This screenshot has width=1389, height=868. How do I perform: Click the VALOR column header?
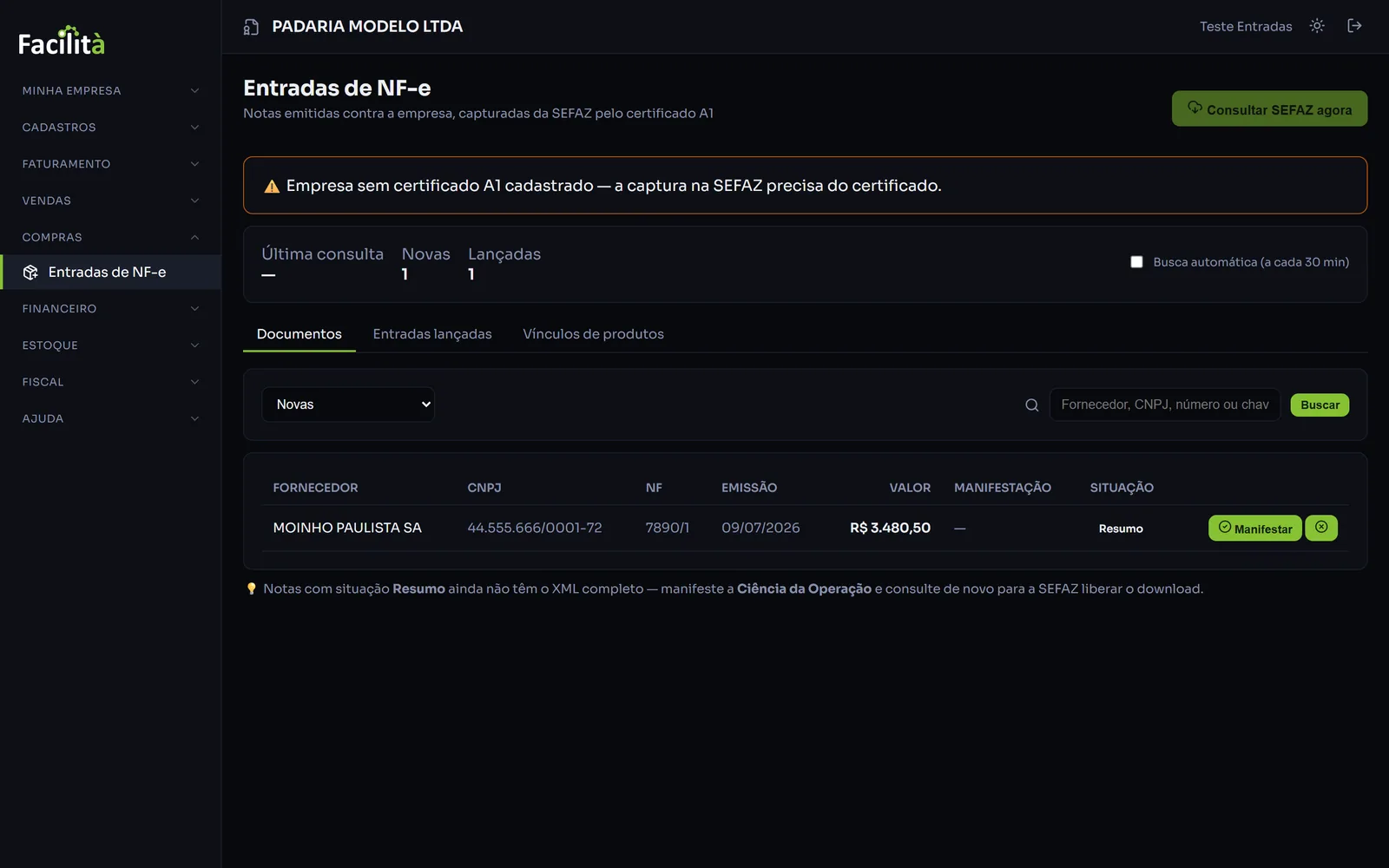coord(910,488)
